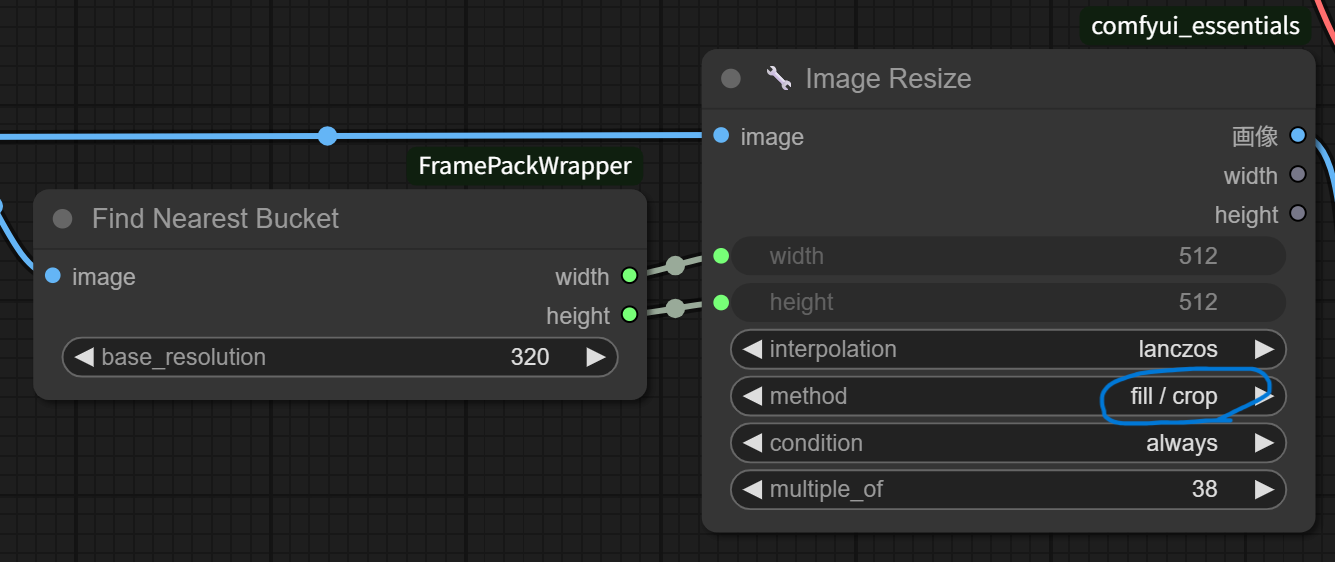Decrease multiple_of value with left arrow
The height and width of the screenshot is (562, 1335).
pos(752,489)
